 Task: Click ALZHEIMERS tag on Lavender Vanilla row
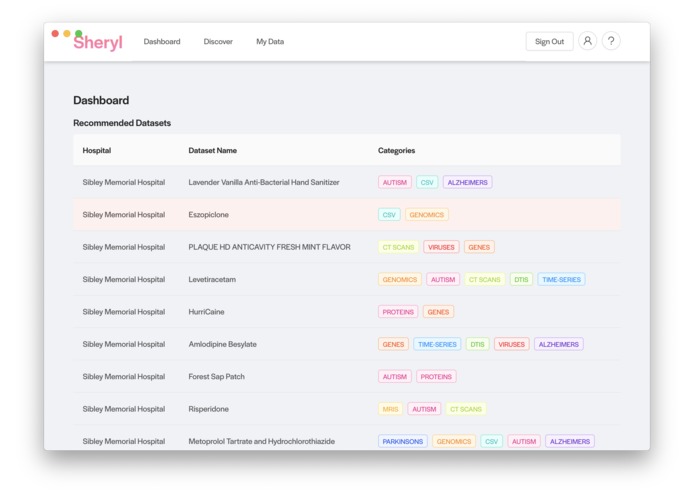pyautogui.click(x=467, y=182)
